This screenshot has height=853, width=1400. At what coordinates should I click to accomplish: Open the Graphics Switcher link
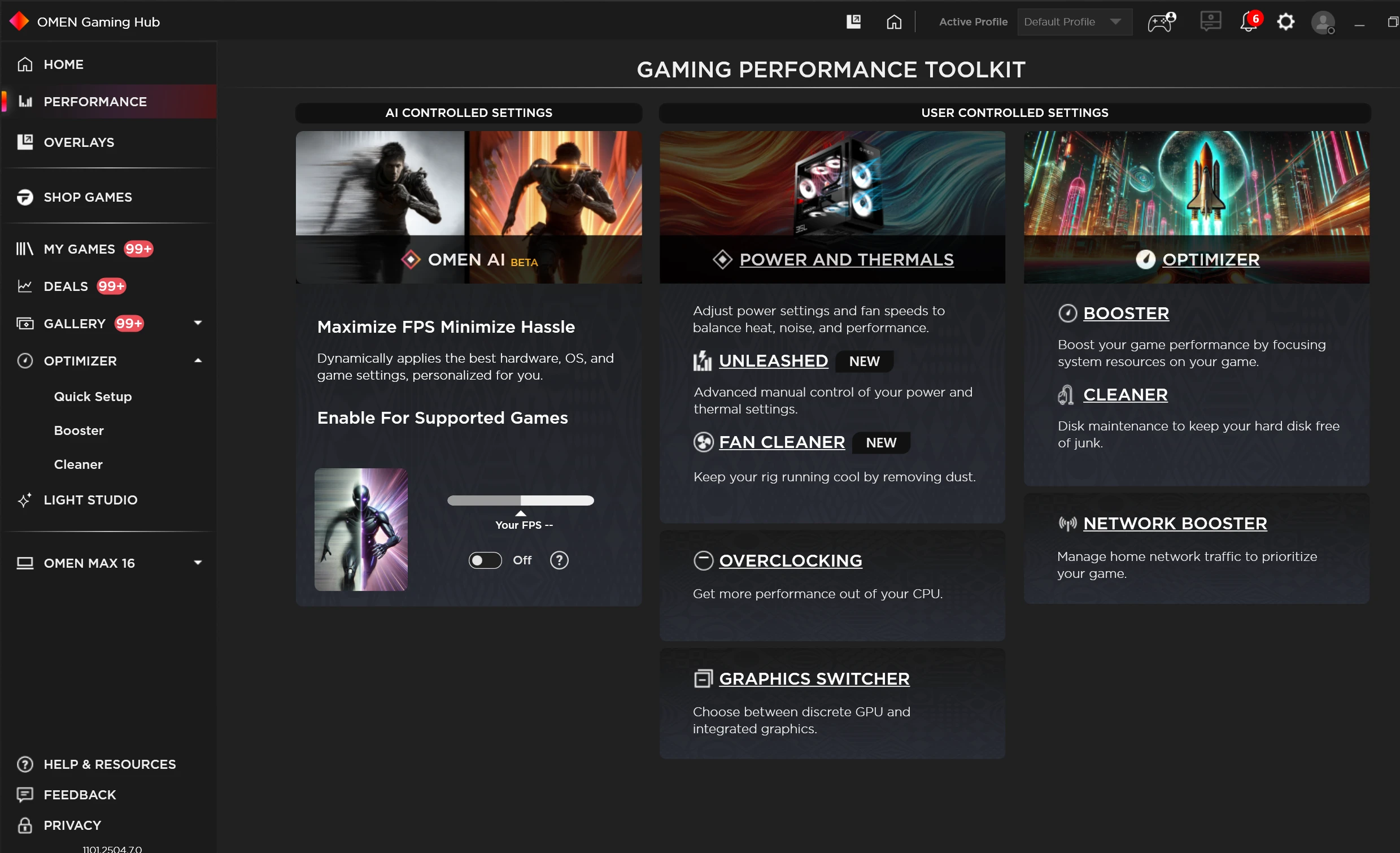tap(814, 678)
